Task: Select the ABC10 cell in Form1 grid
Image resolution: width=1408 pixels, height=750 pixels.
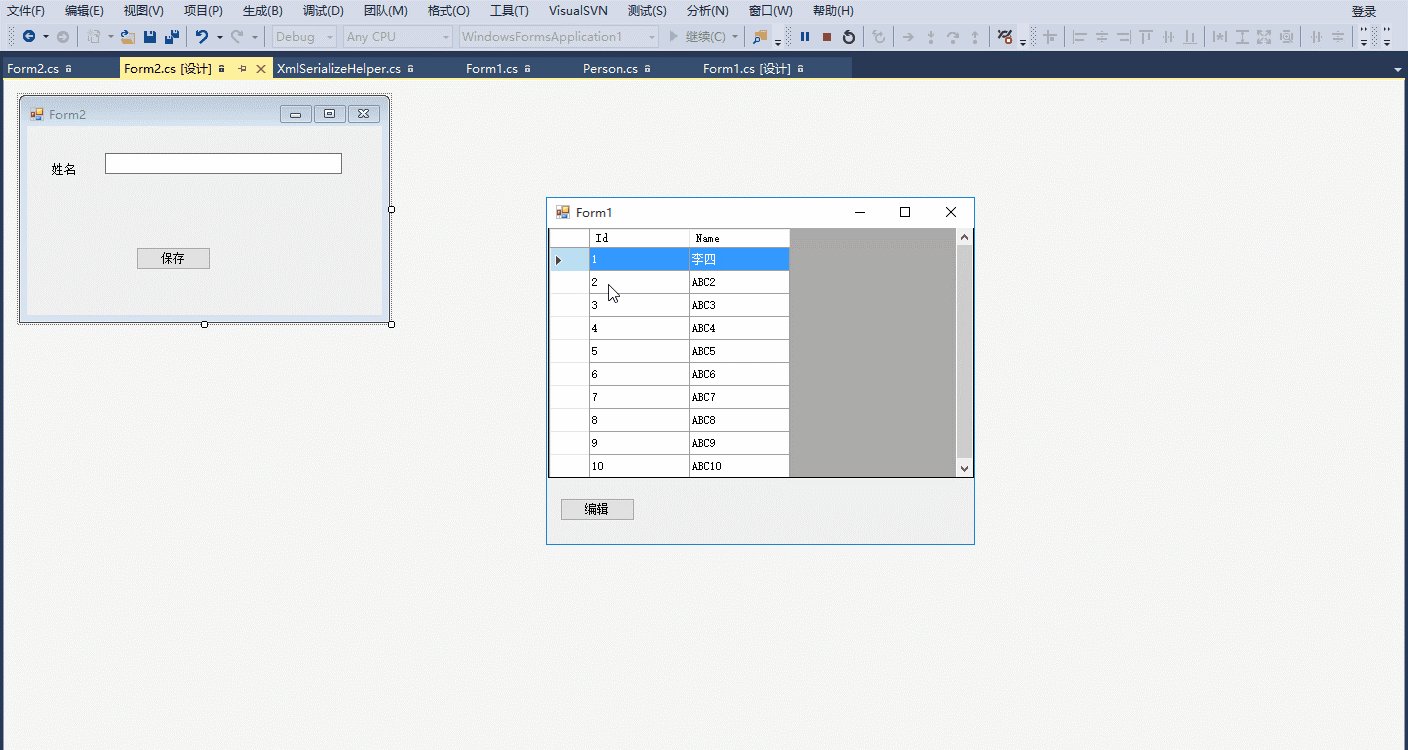Action: [x=739, y=466]
